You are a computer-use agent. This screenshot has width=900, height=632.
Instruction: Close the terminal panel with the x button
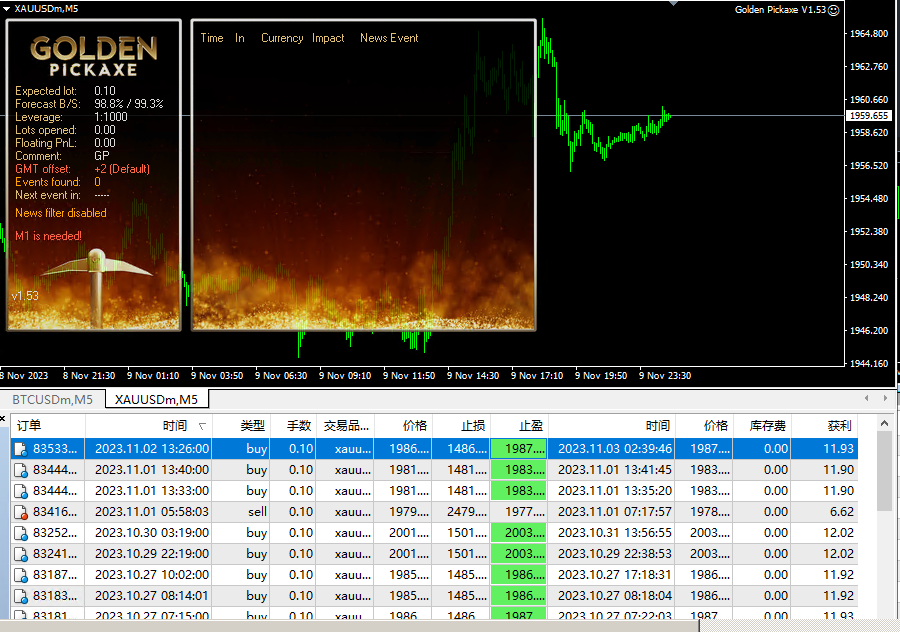[x=3, y=418]
